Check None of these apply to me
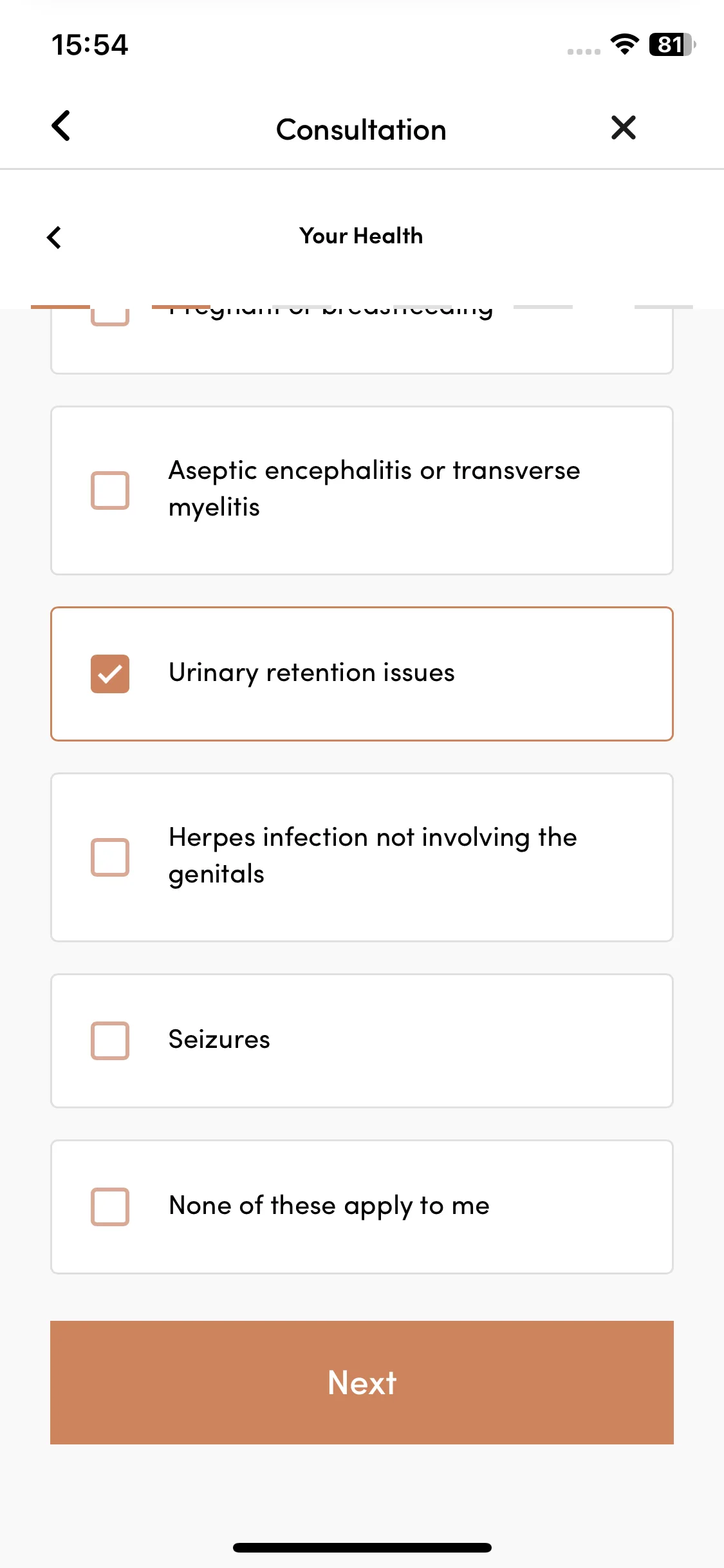 110,1207
